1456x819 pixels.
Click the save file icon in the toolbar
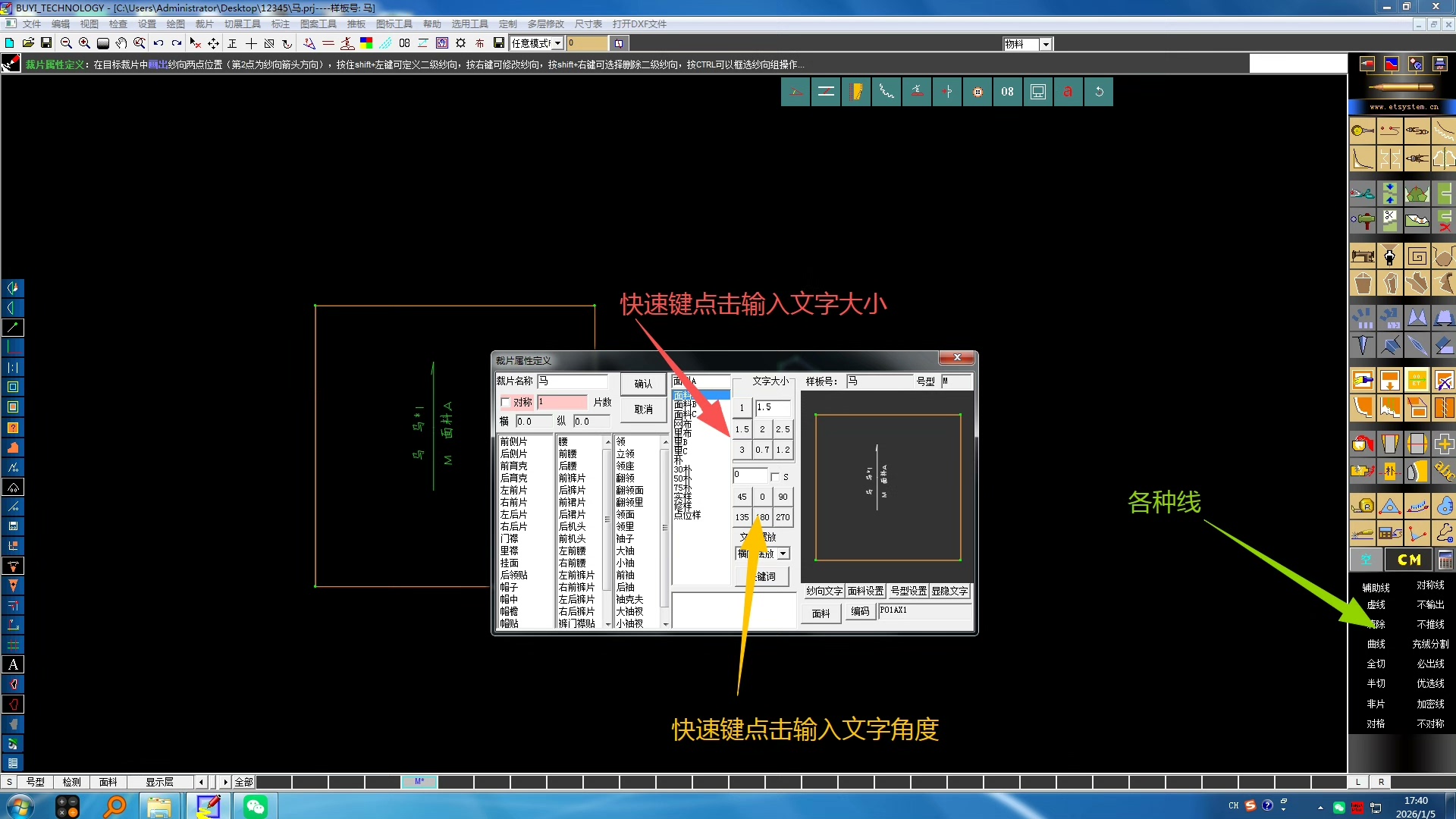pos(46,43)
